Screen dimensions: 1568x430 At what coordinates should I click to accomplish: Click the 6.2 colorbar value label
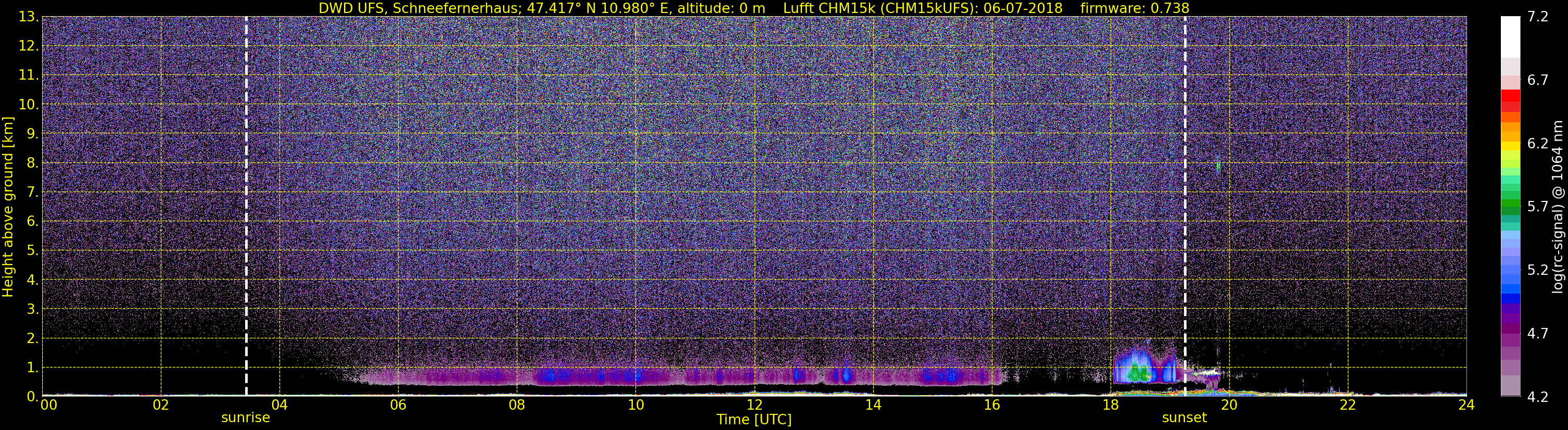point(1538,144)
